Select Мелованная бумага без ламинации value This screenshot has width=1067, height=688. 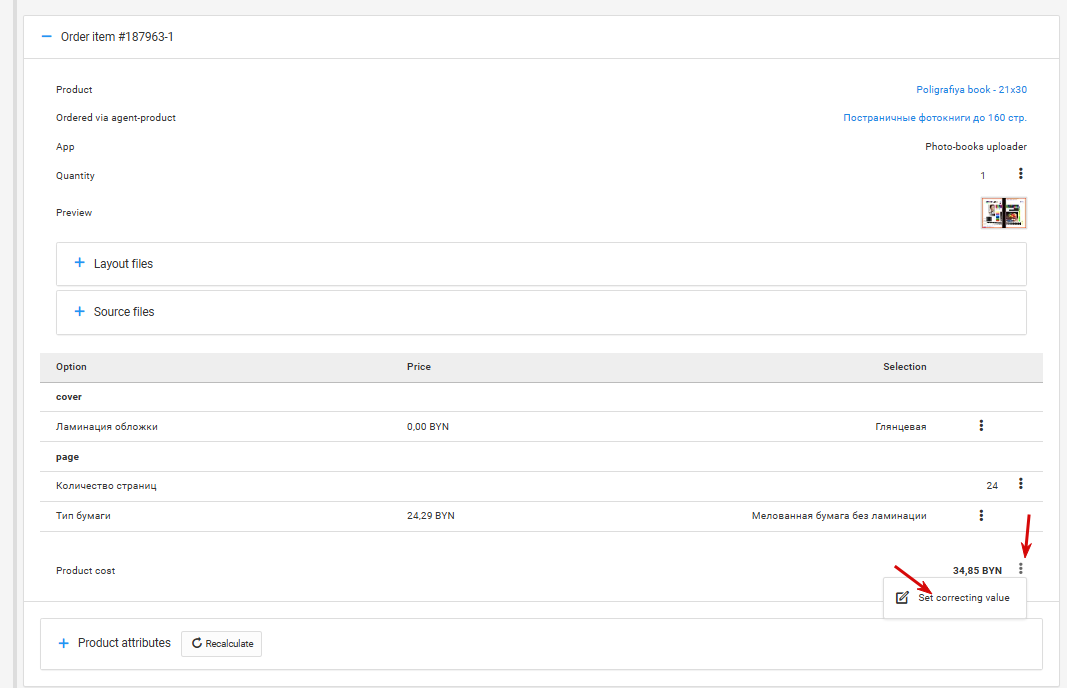click(839, 516)
